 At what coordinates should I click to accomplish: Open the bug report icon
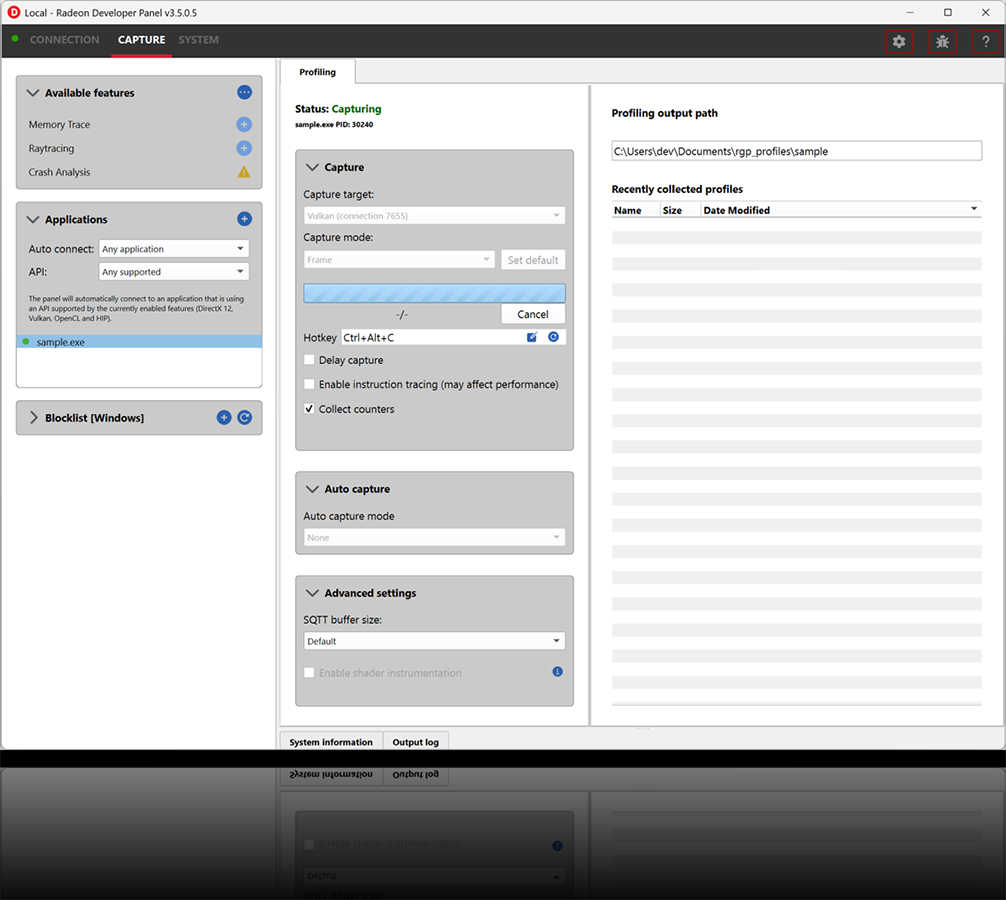pyautogui.click(x=942, y=42)
